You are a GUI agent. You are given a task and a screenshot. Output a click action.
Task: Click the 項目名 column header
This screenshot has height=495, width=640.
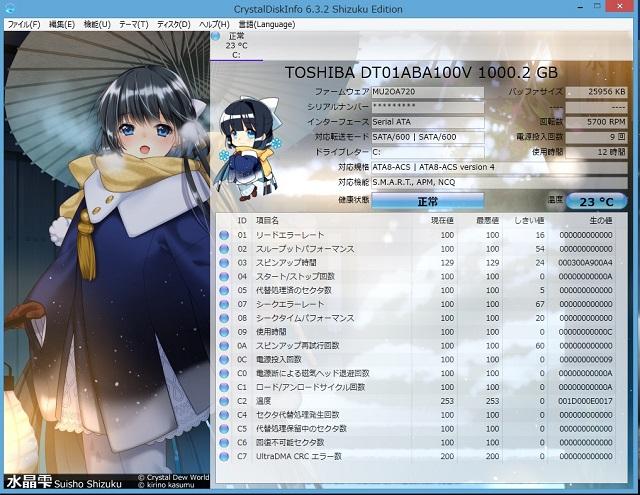tap(267, 221)
